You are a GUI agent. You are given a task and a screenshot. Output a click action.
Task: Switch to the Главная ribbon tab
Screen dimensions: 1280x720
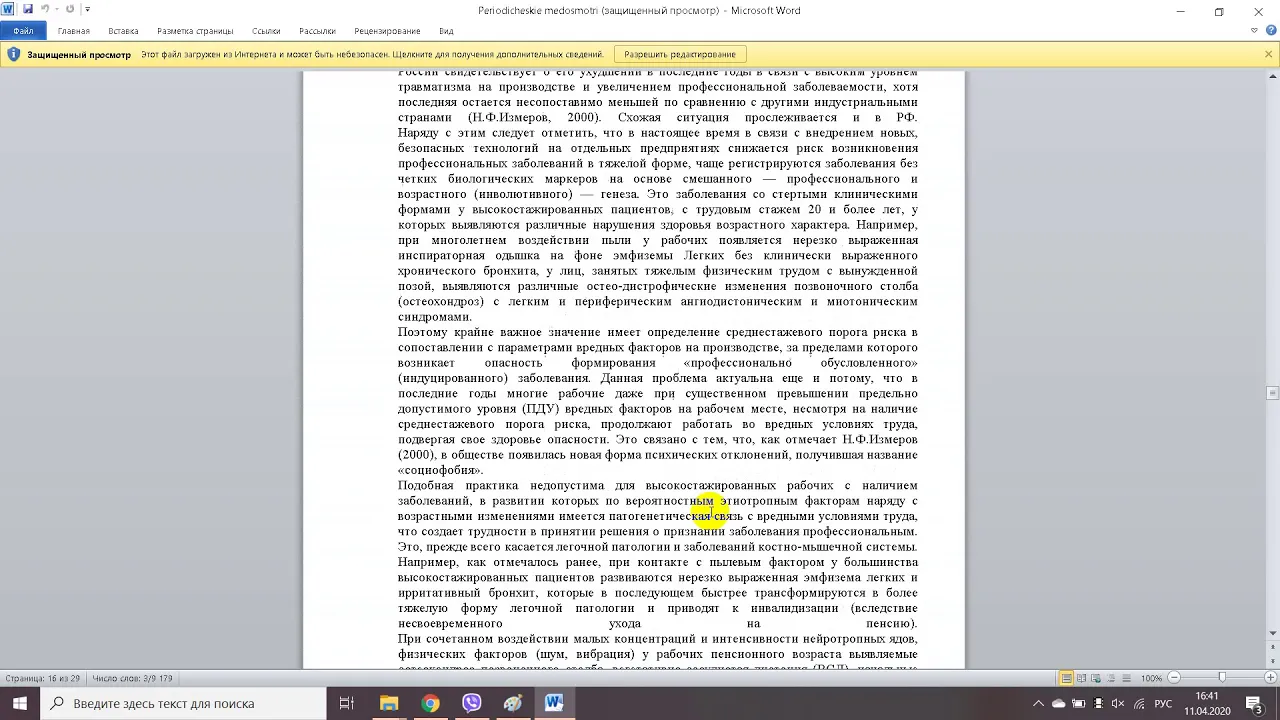(x=74, y=31)
